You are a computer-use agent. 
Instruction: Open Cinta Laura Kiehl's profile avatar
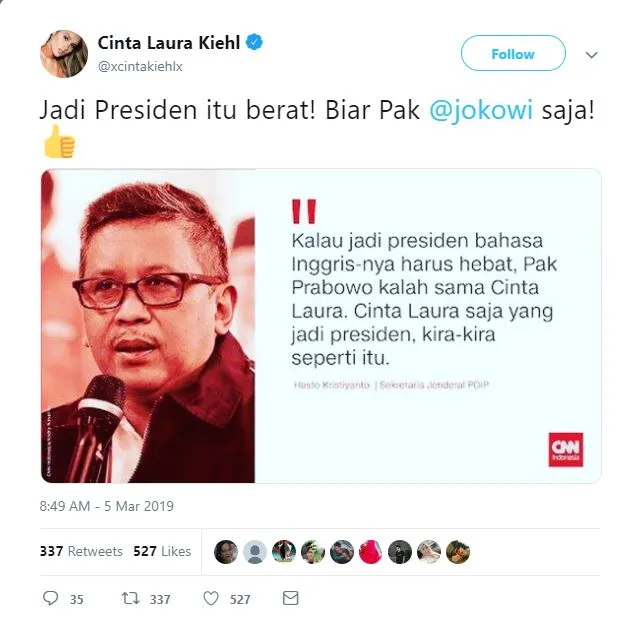coord(64,54)
